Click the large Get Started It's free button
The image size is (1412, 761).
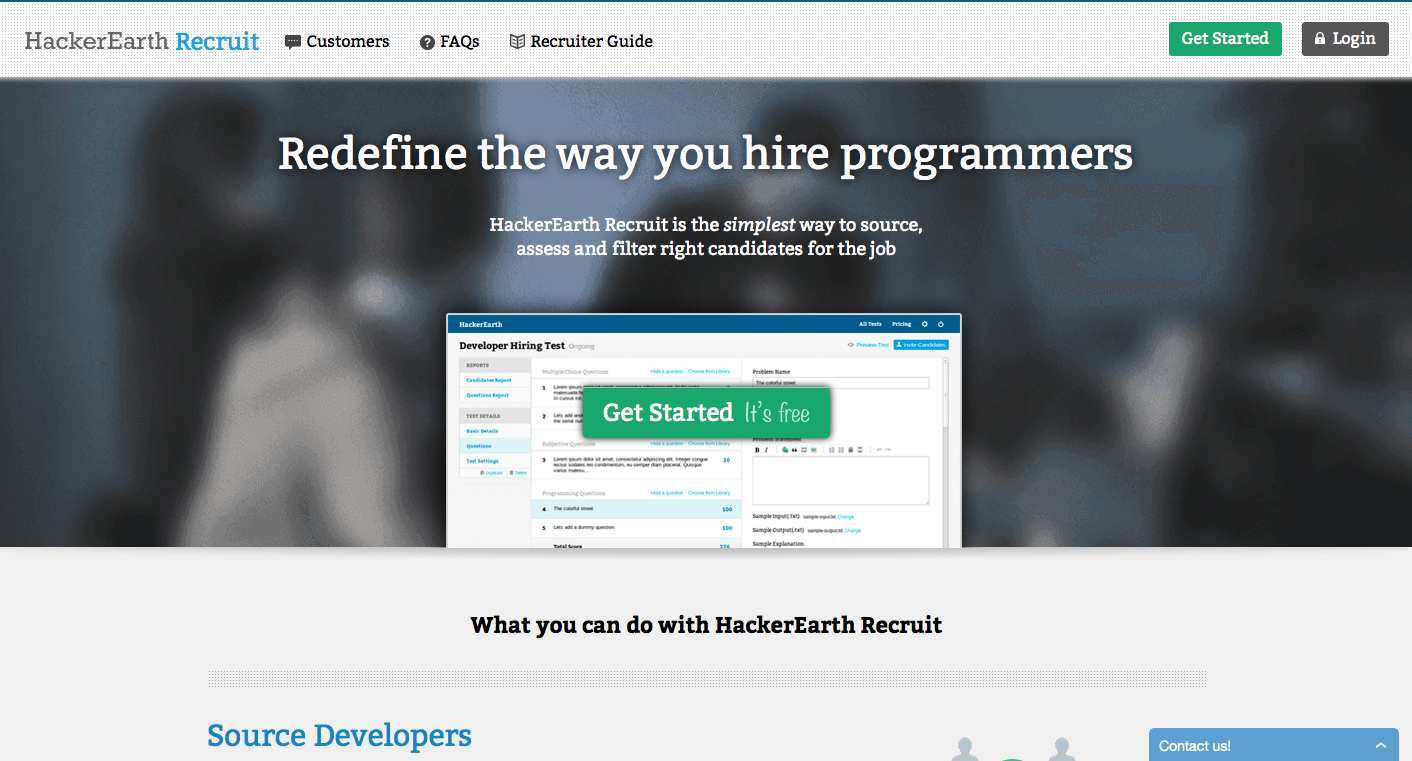point(706,412)
